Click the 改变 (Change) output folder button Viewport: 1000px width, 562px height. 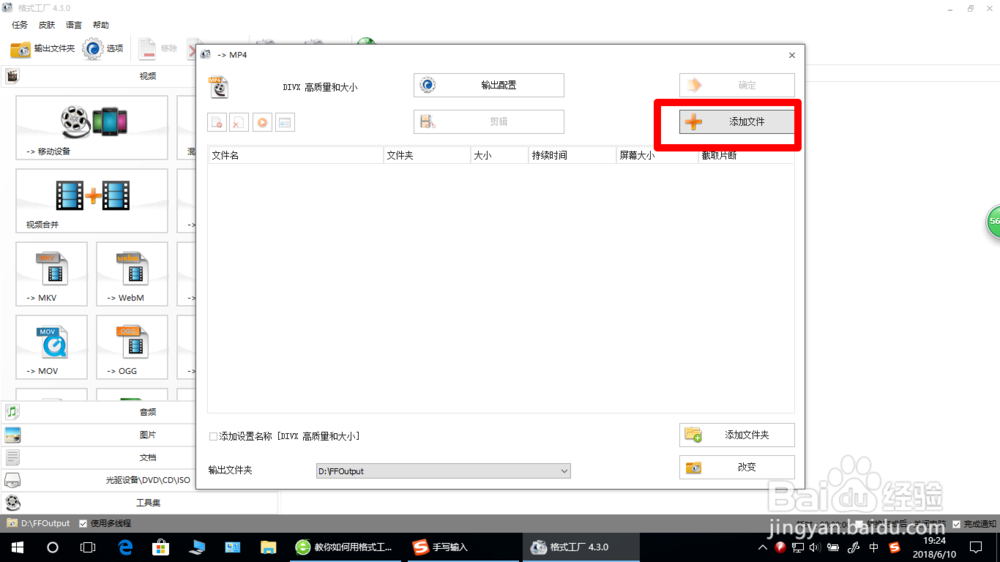click(x=737, y=468)
